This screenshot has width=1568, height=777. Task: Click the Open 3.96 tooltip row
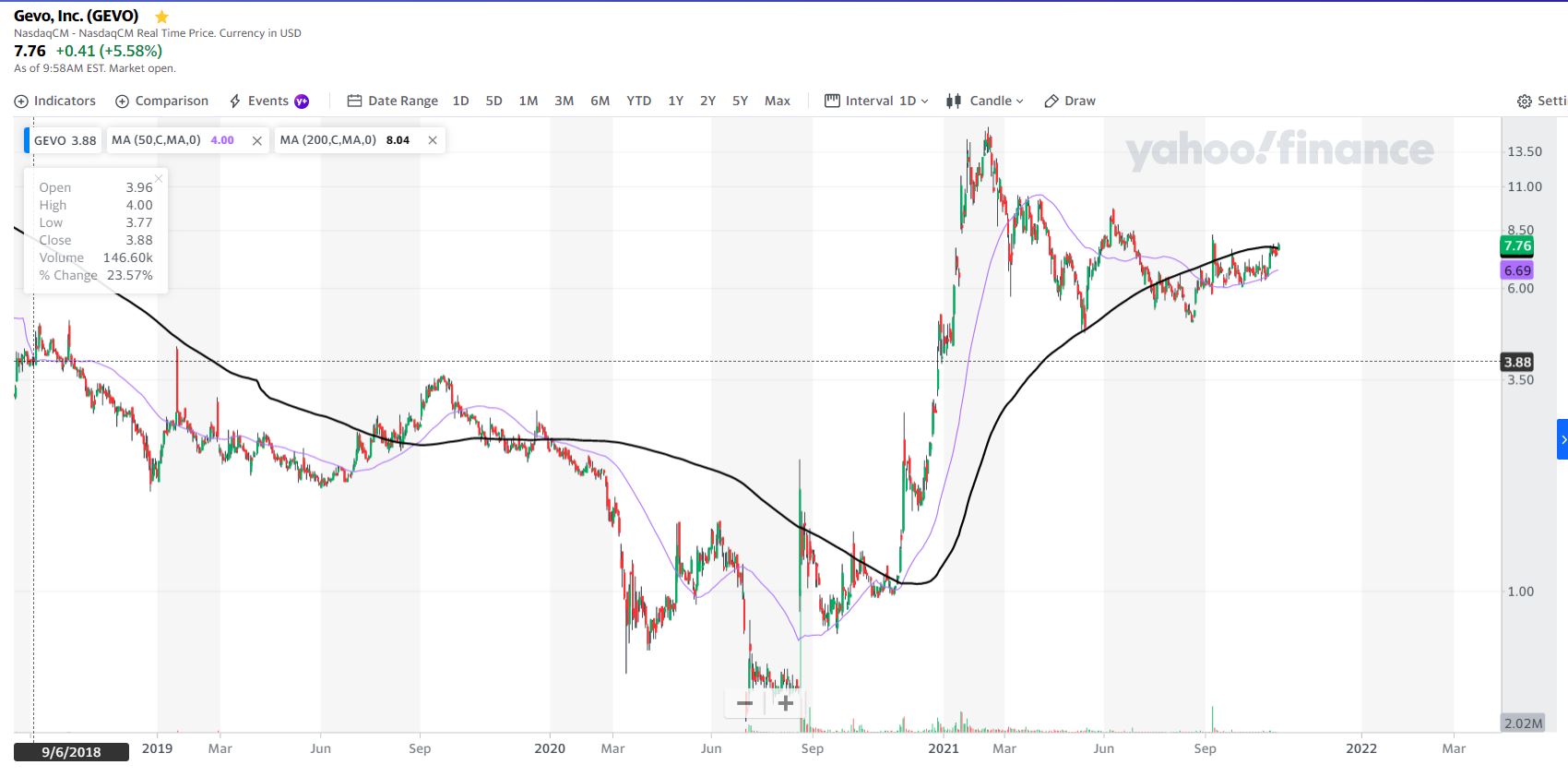pos(96,187)
